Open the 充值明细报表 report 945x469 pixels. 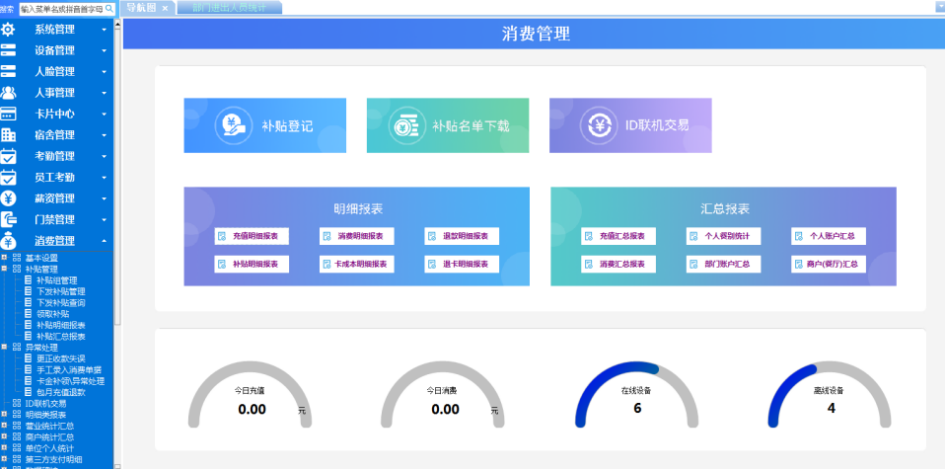click(253, 237)
